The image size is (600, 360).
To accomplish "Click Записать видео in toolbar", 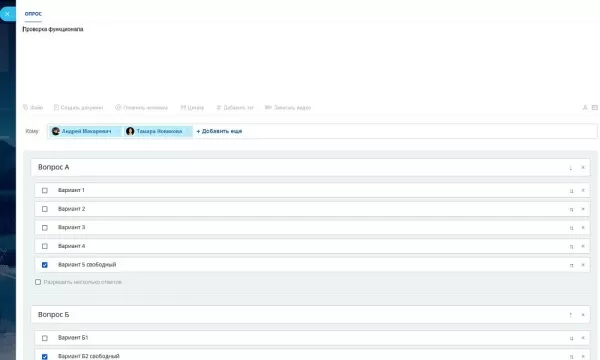I will [288, 108].
